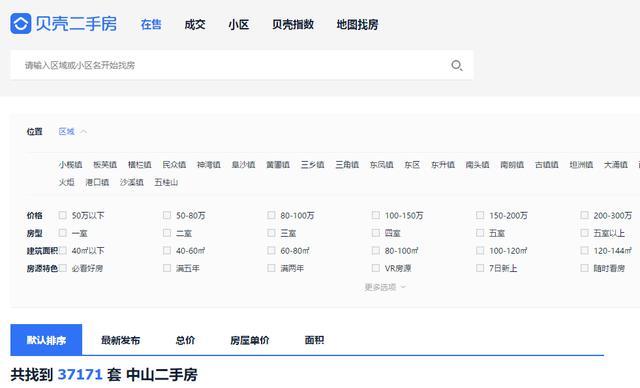Click the Beike house logo icon

(x=21, y=23)
